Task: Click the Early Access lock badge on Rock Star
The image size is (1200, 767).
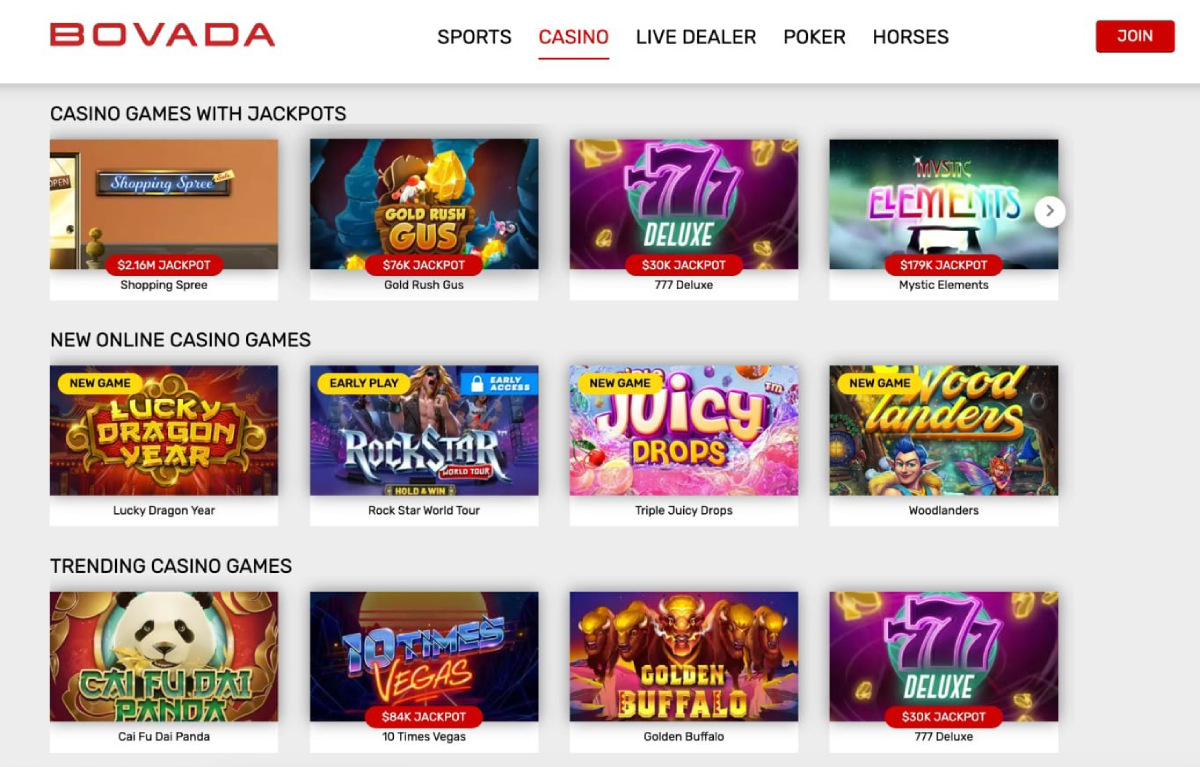Action: (499, 384)
